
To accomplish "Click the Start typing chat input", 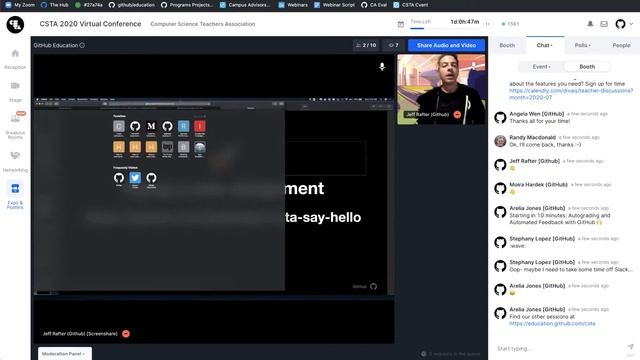I will click(558, 349).
